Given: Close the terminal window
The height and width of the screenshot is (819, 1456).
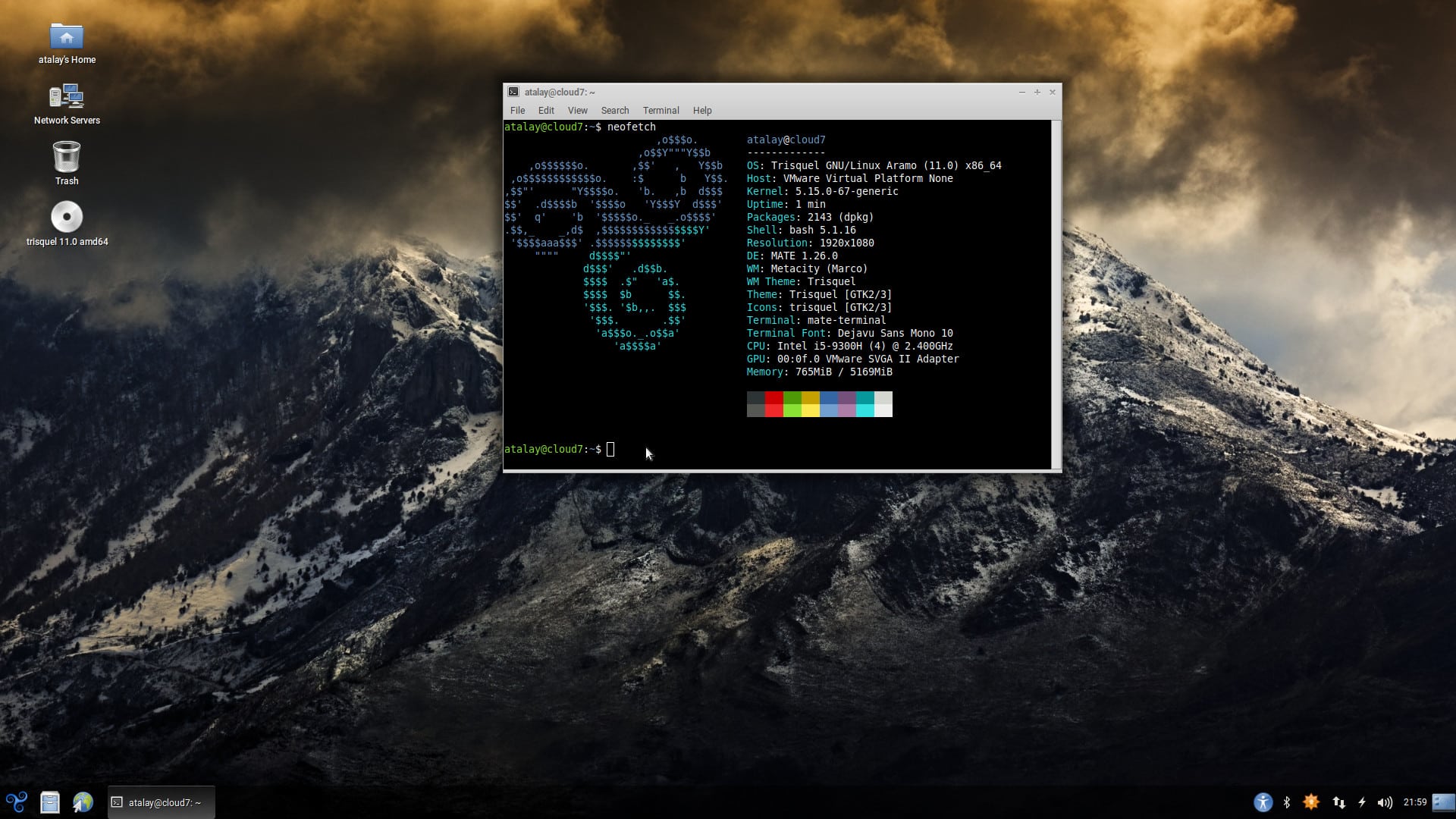Looking at the screenshot, I should point(1052,92).
